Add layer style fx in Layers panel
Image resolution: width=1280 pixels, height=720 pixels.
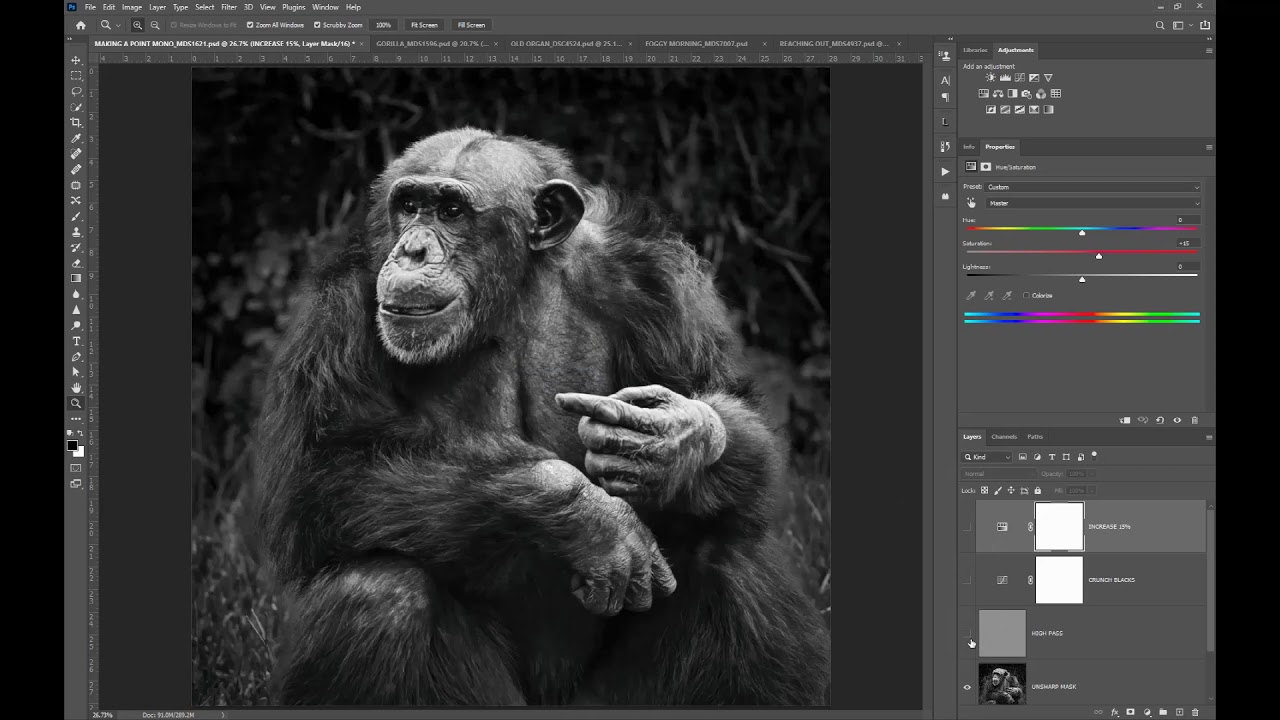[x=1115, y=712]
